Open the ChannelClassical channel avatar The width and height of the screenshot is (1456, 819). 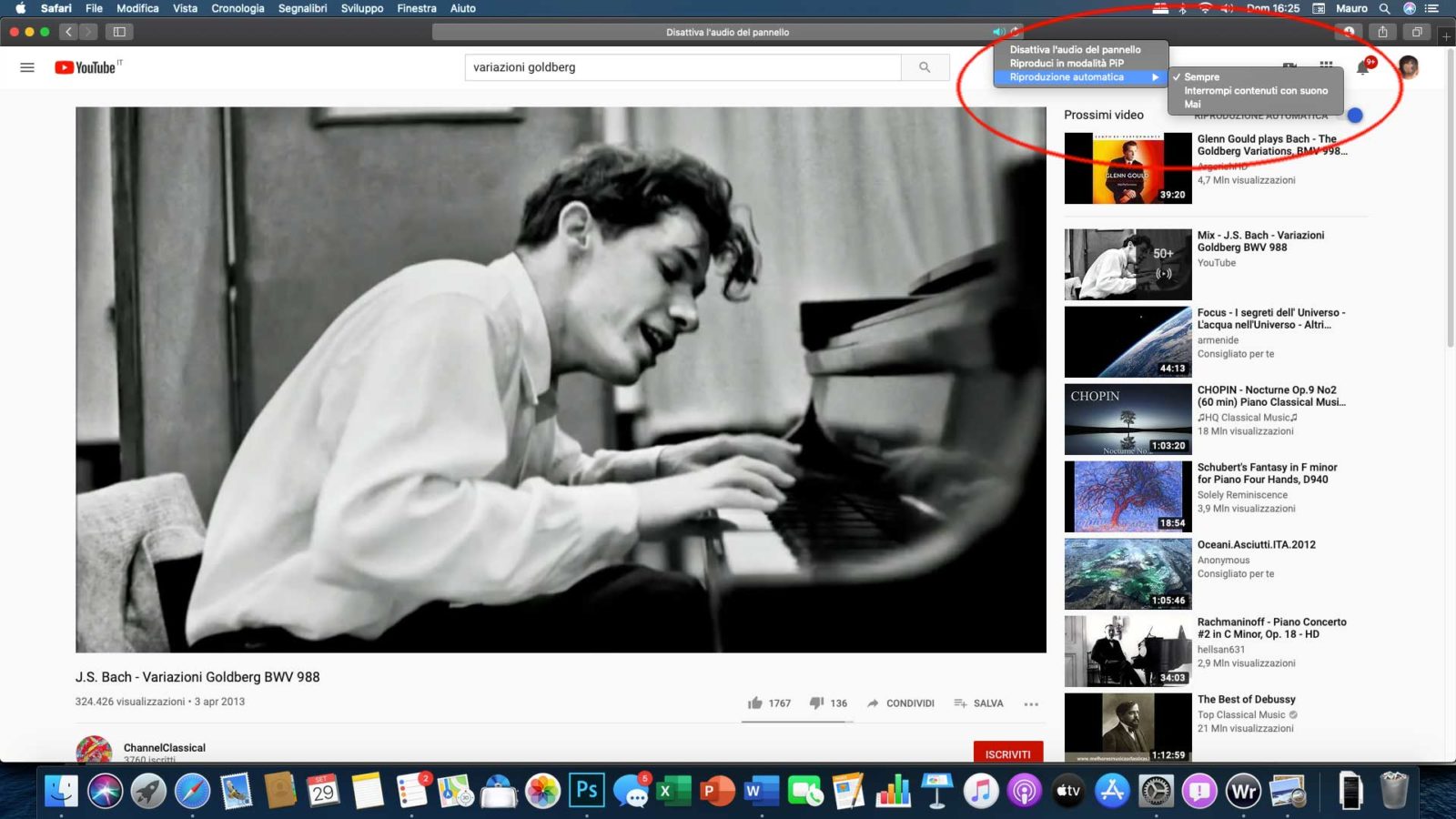point(94,749)
